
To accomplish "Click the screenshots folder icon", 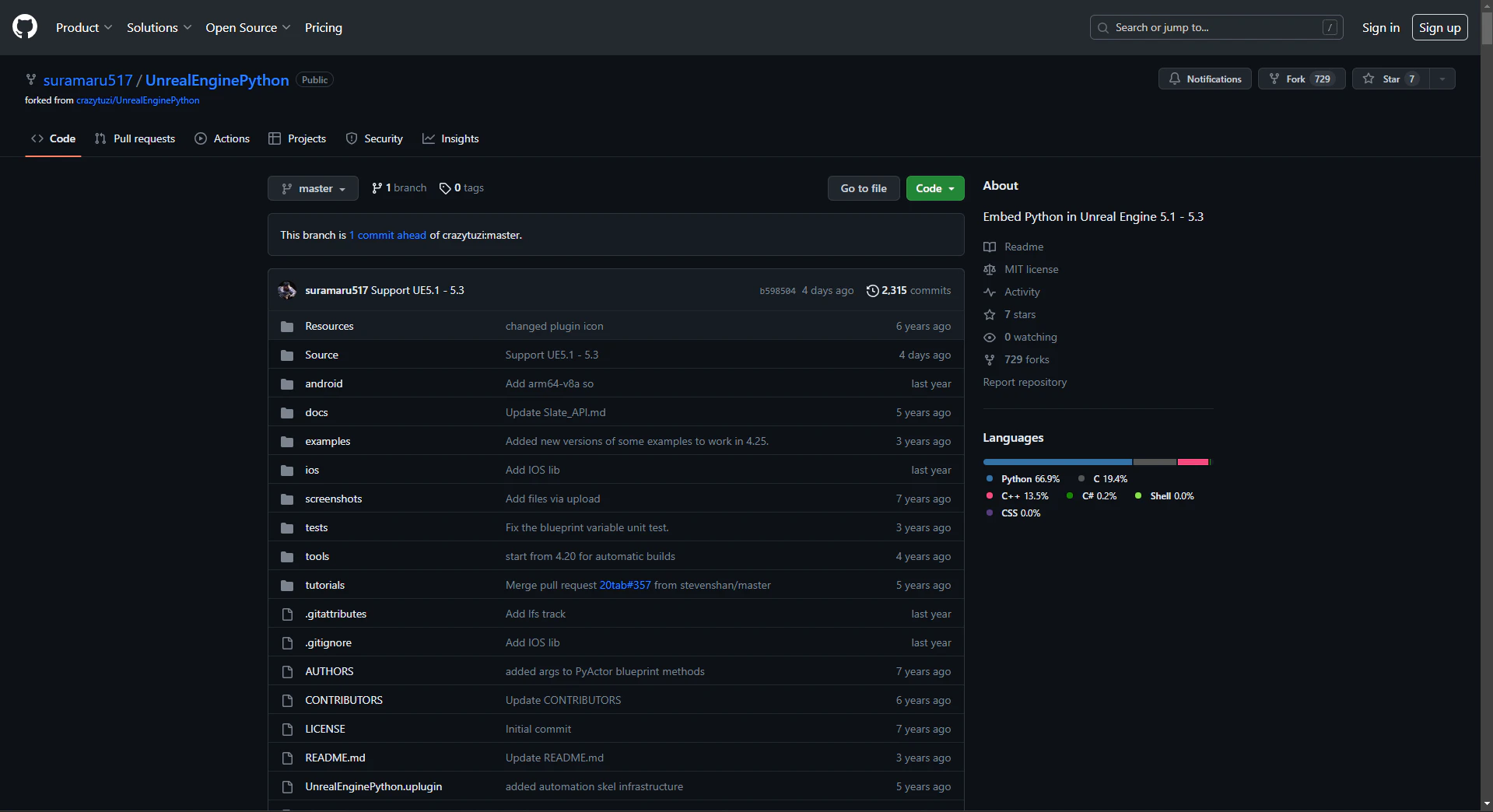I will (x=287, y=499).
